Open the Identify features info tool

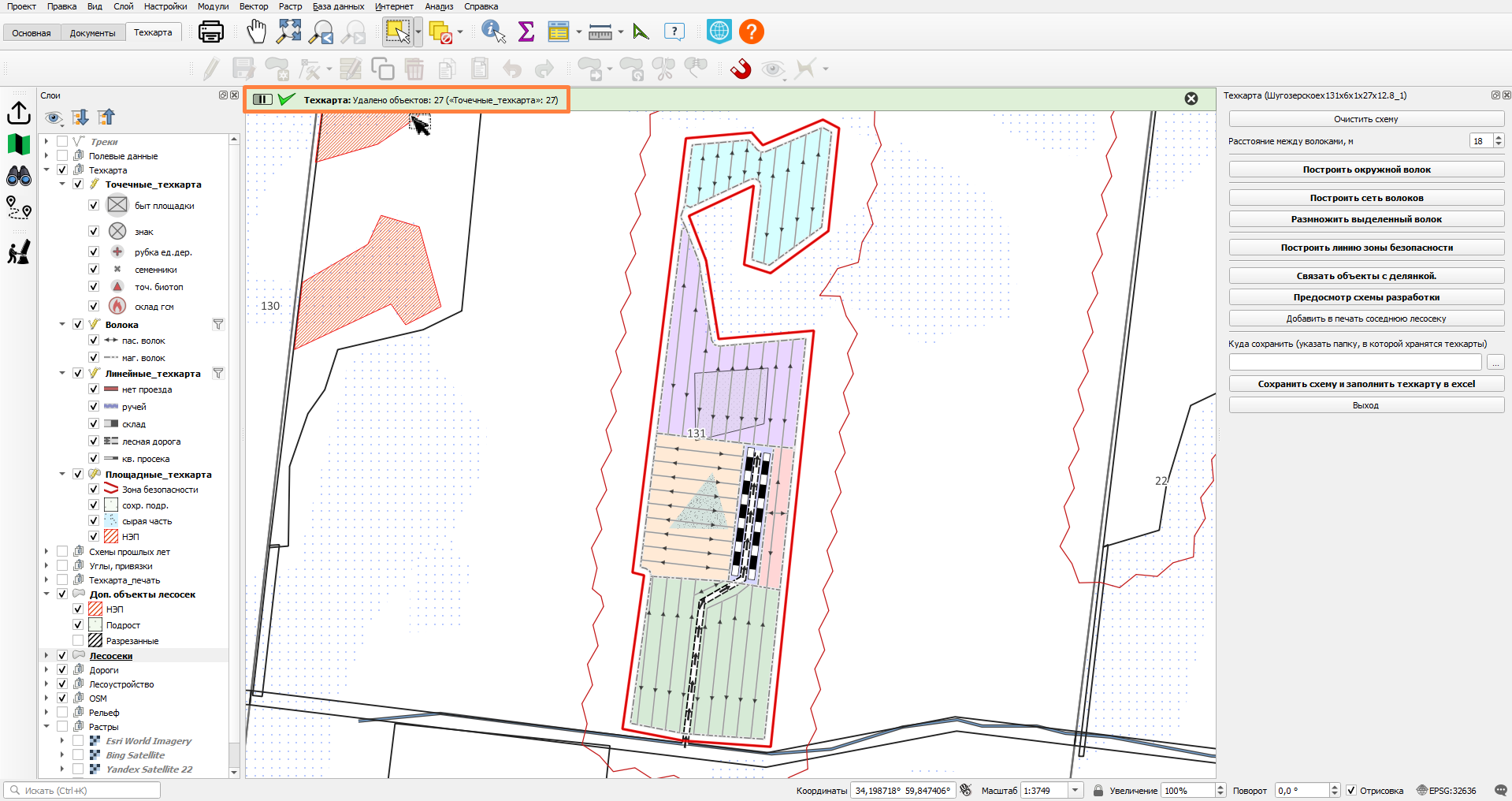[x=493, y=32]
